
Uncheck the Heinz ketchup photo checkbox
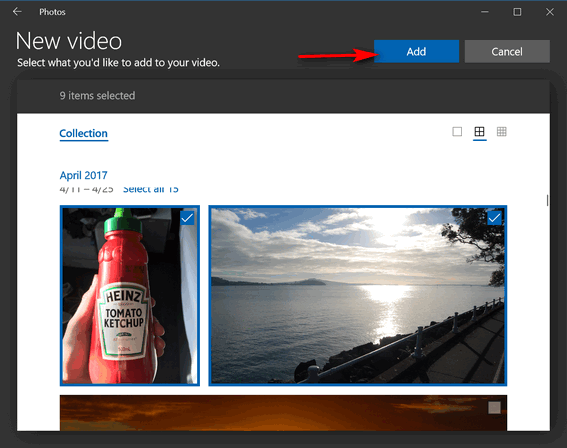[187, 218]
